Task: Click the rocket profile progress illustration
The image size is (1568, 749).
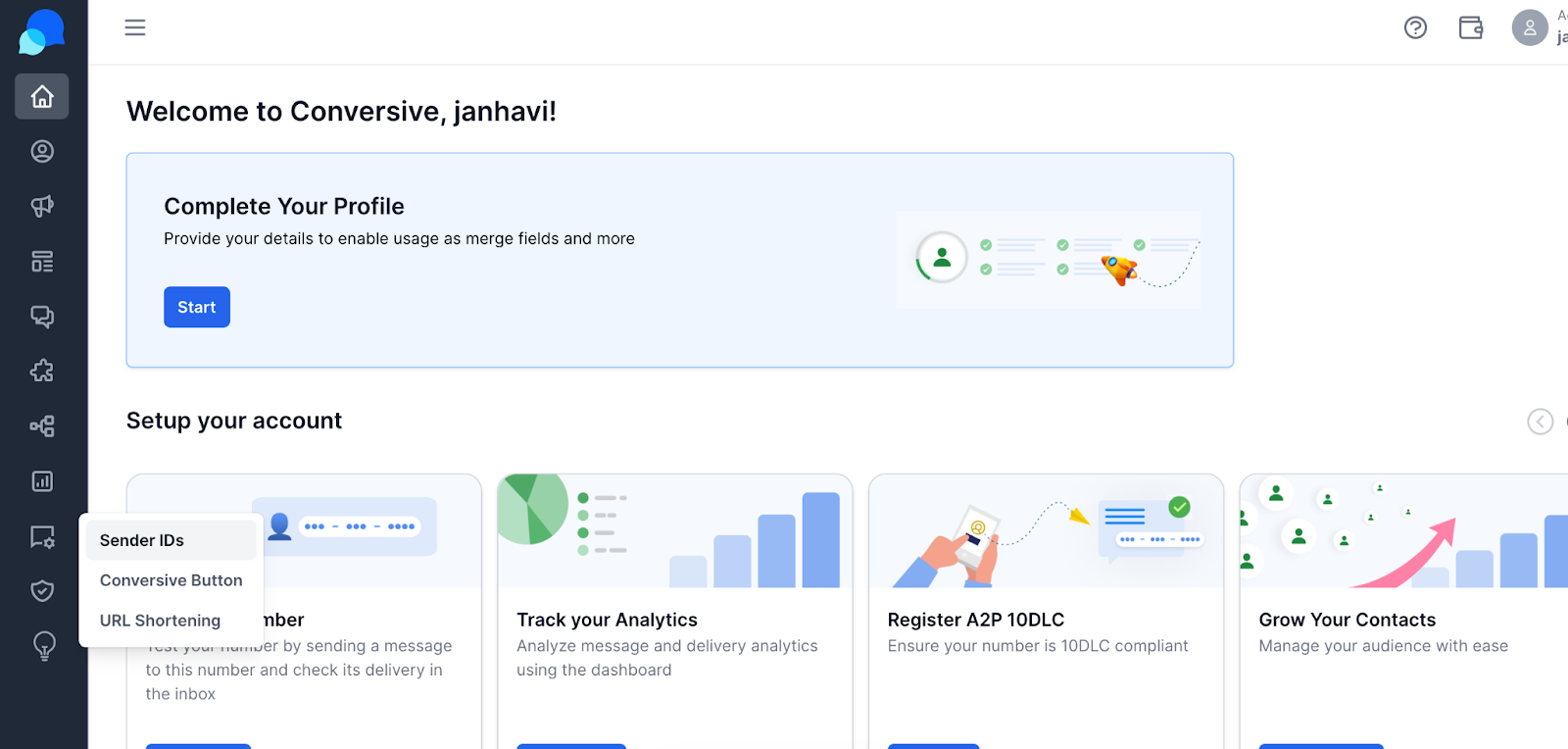Action: [x=1049, y=261]
